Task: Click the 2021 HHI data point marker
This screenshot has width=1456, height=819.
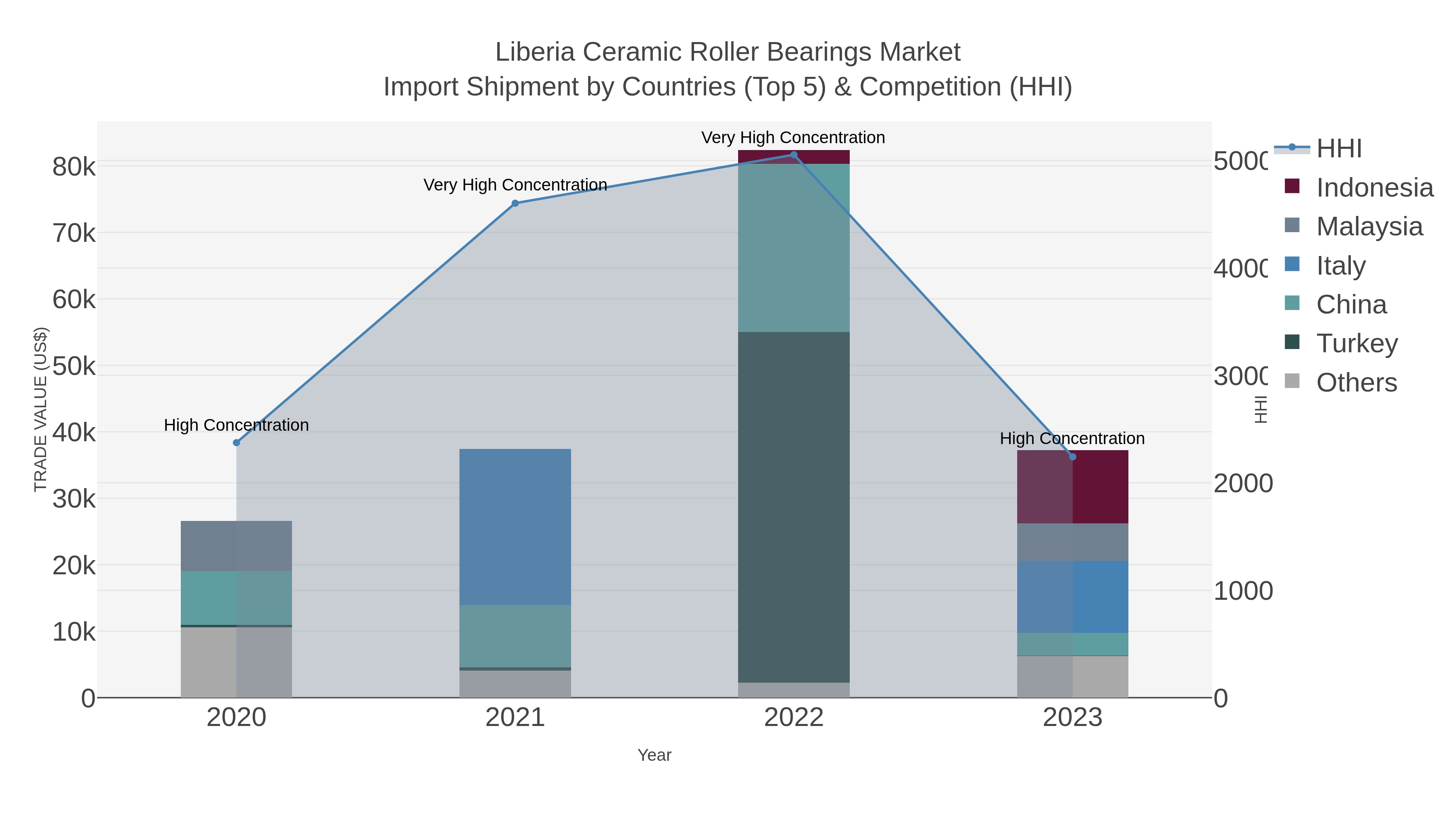Action: coord(515,203)
